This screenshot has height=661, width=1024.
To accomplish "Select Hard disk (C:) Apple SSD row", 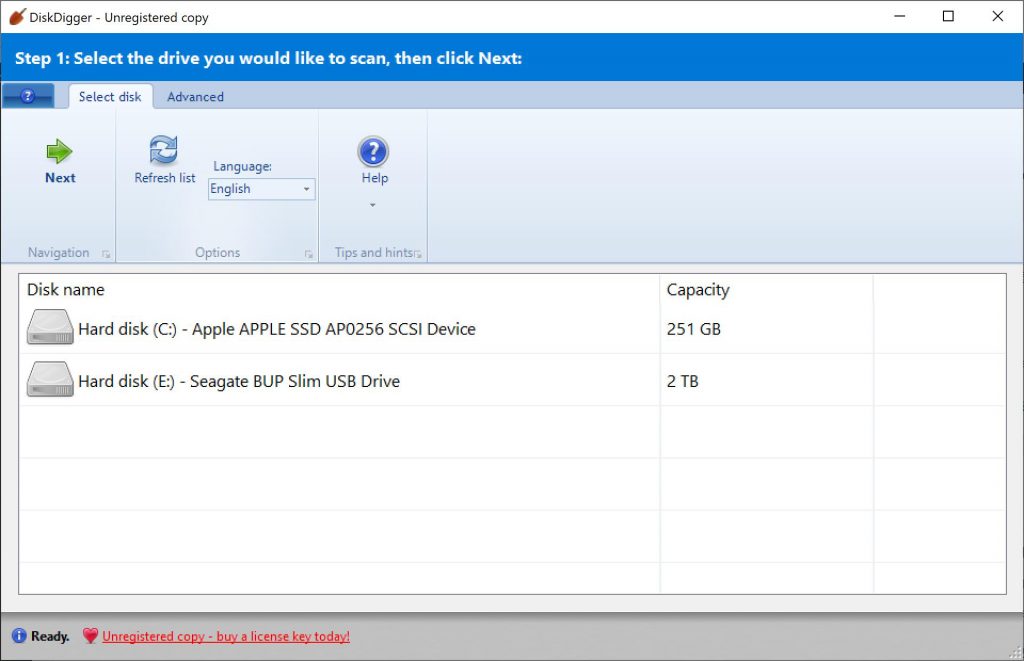I will click(513, 328).
